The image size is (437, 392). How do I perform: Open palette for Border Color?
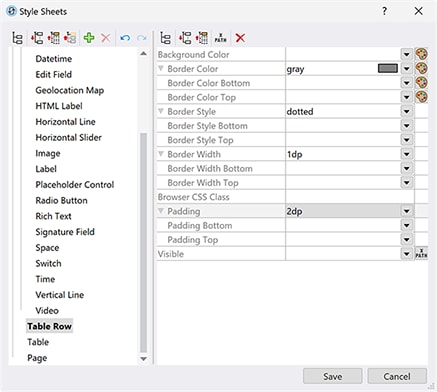pos(421,68)
